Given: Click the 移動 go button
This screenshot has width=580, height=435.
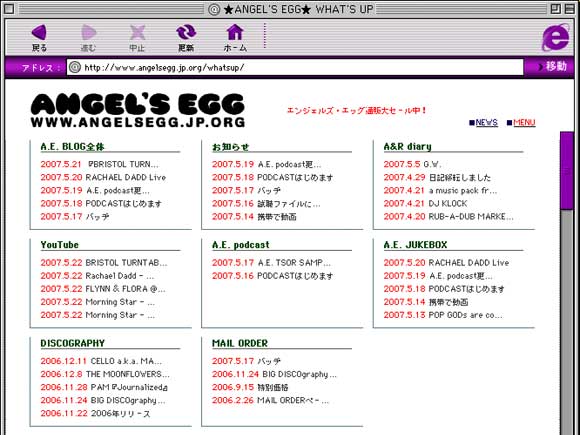Looking at the screenshot, I should (552, 67).
